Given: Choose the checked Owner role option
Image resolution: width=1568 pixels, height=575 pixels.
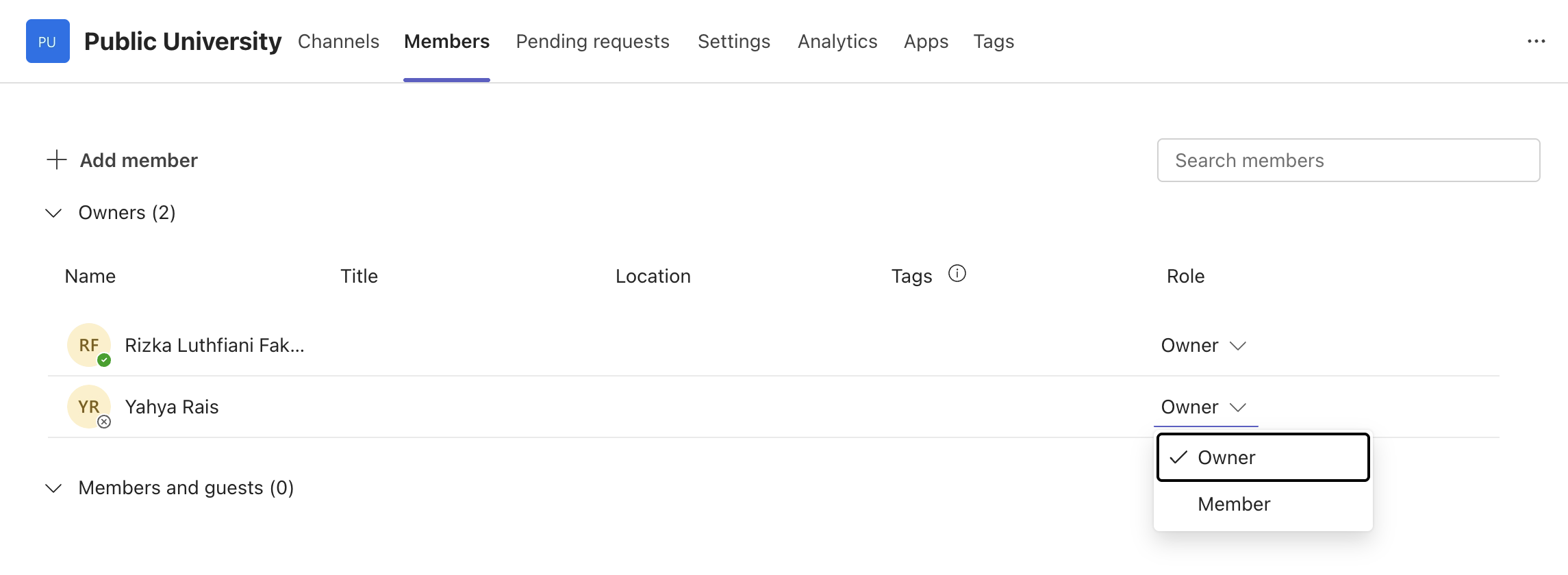Looking at the screenshot, I should click(1263, 457).
